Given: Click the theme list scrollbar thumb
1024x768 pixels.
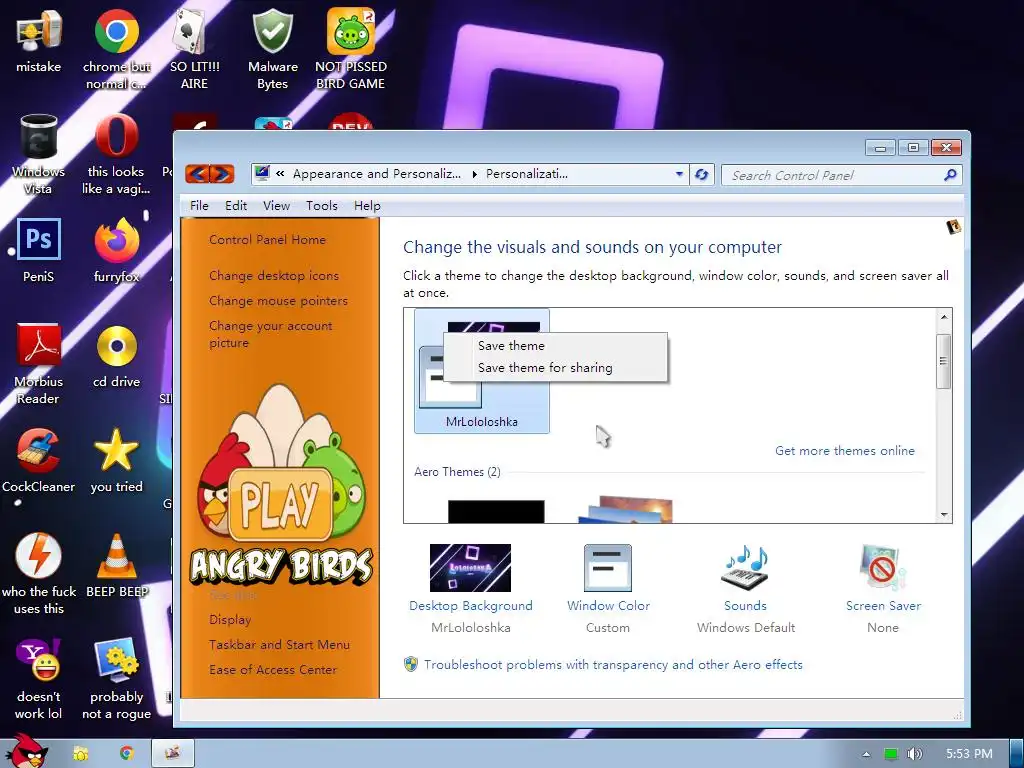Looking at the screenshot, I should click(x=944, y=361).
